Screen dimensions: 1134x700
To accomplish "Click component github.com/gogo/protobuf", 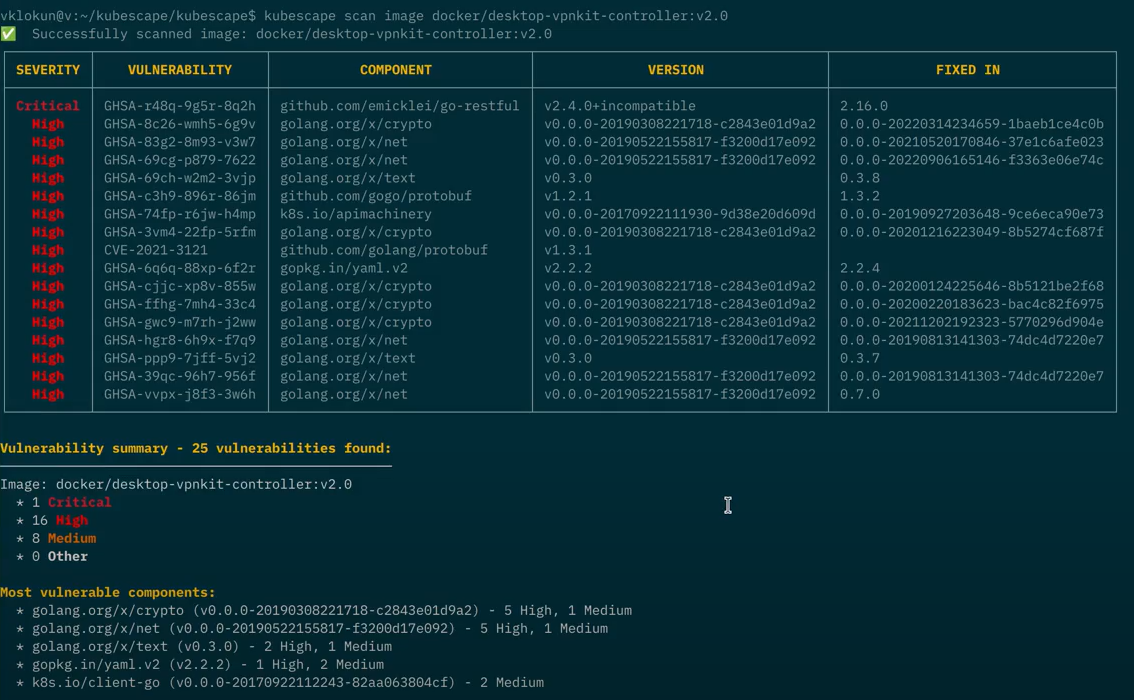I will coord(376,196).
